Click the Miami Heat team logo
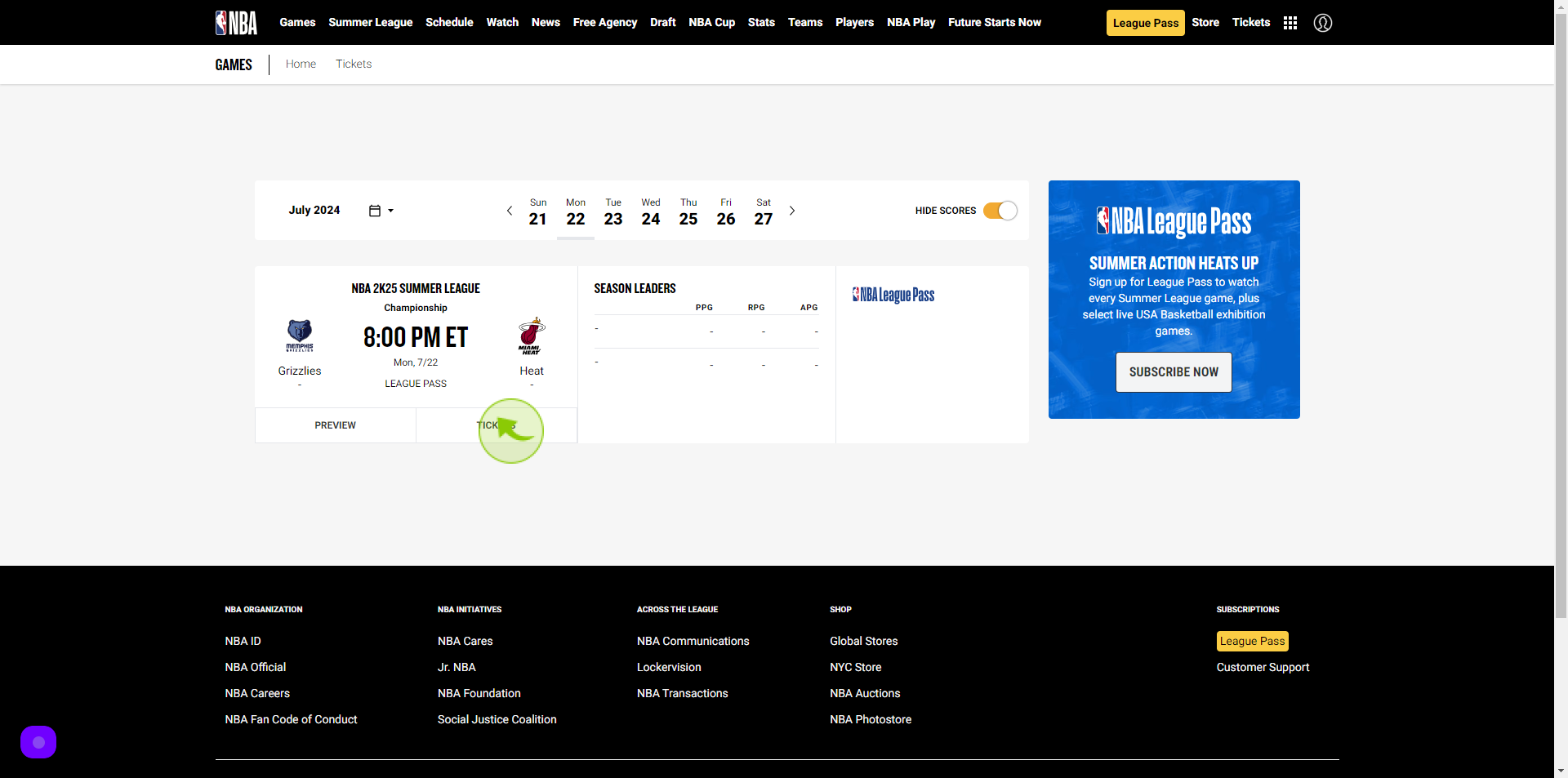Screen dimensions: 1568x778 [532, 336]
